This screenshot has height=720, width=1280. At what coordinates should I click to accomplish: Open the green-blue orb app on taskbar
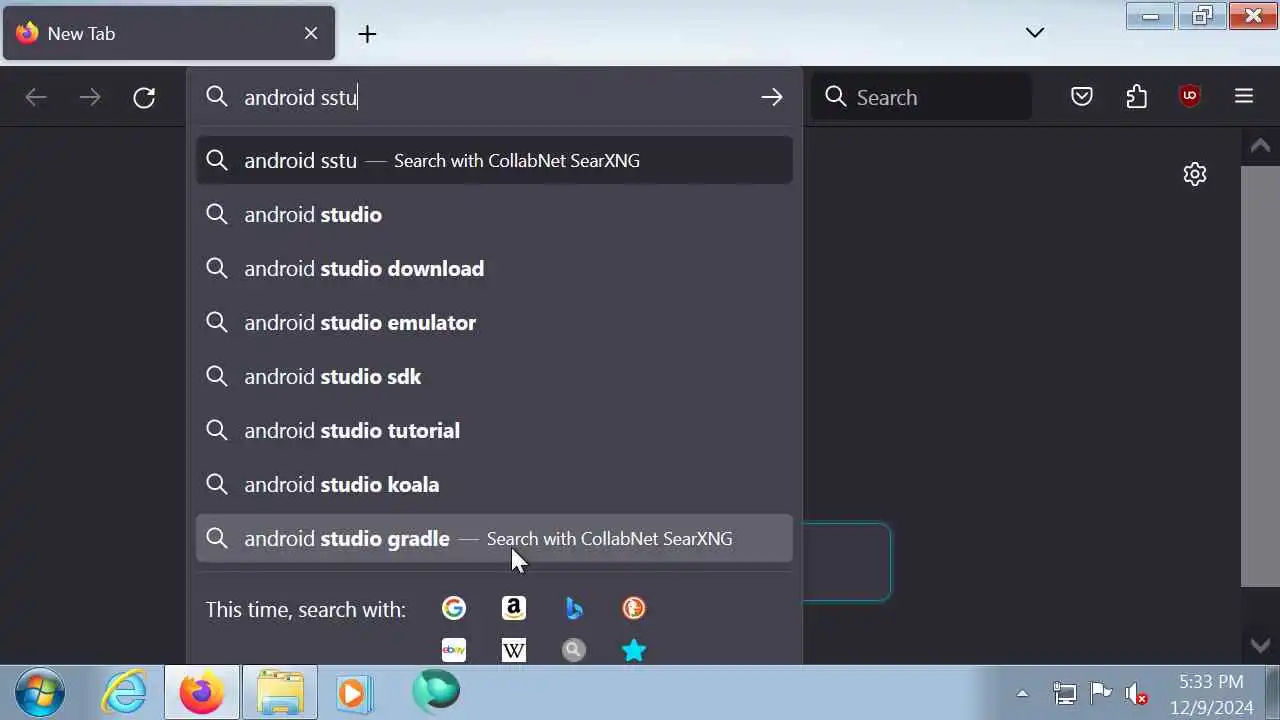pyautogui.click(x=436, y=691)
